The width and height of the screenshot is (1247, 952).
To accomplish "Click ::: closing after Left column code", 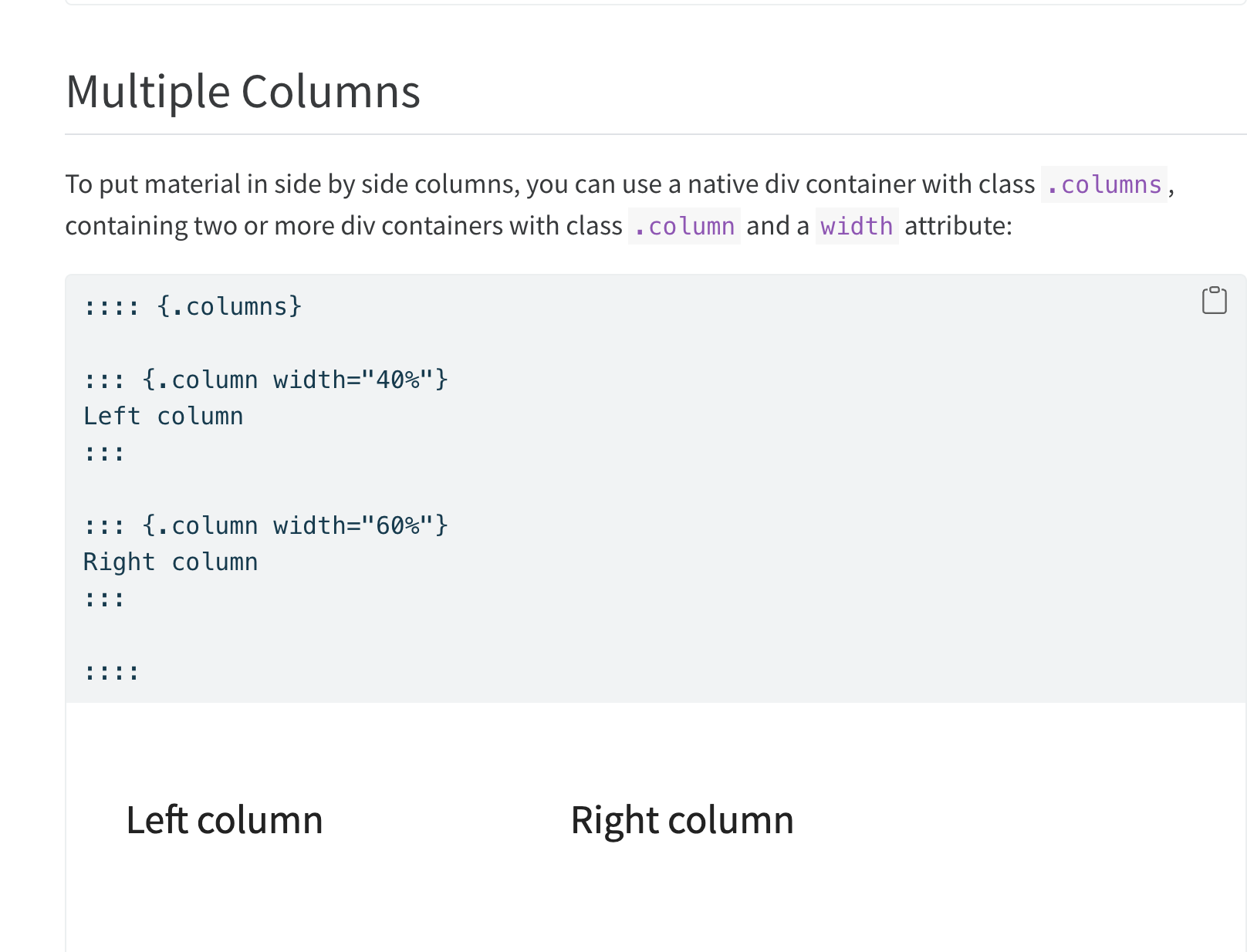I will click(x=104, y=454).
